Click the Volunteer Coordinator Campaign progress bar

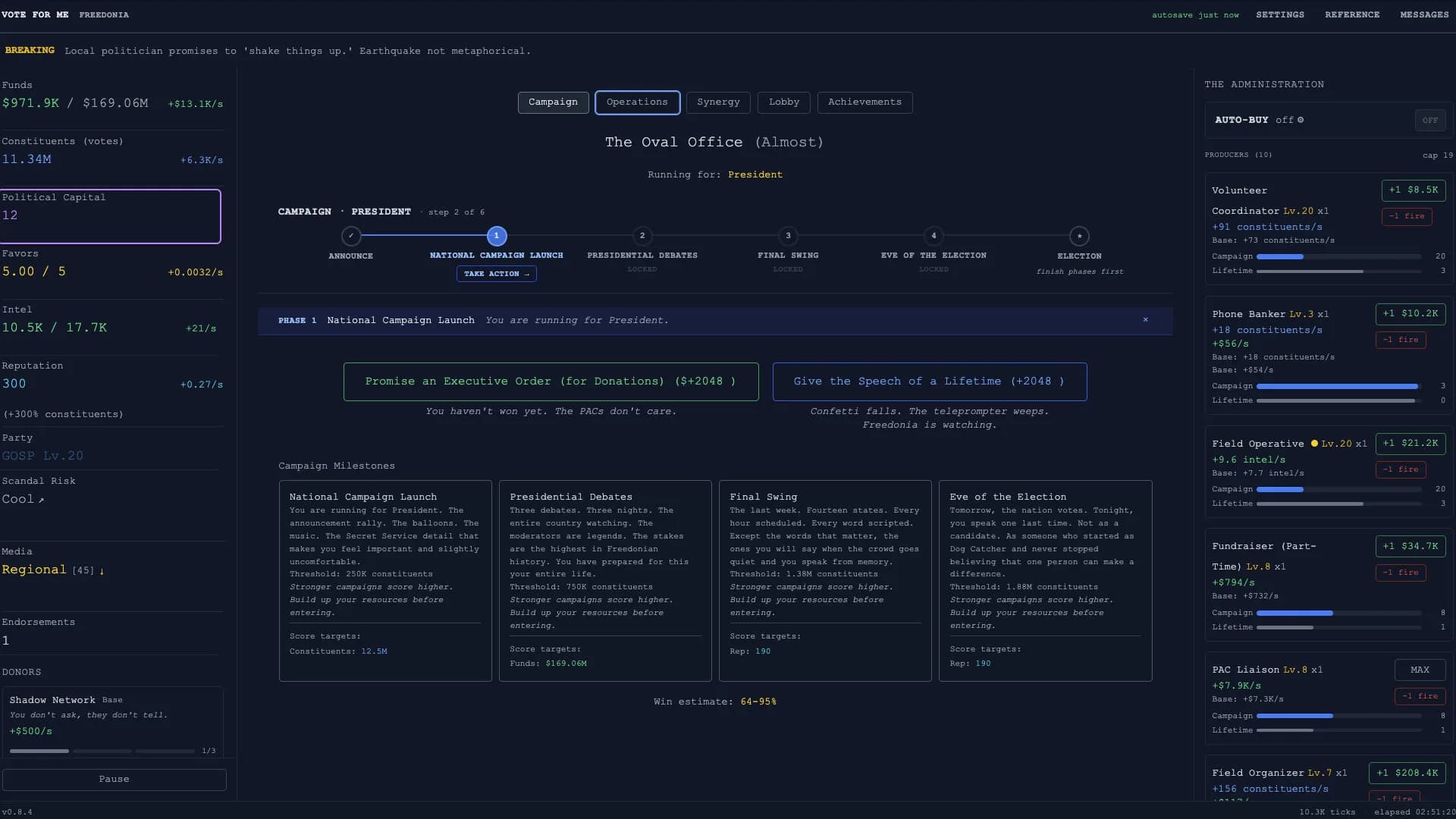coord(1338,256)
